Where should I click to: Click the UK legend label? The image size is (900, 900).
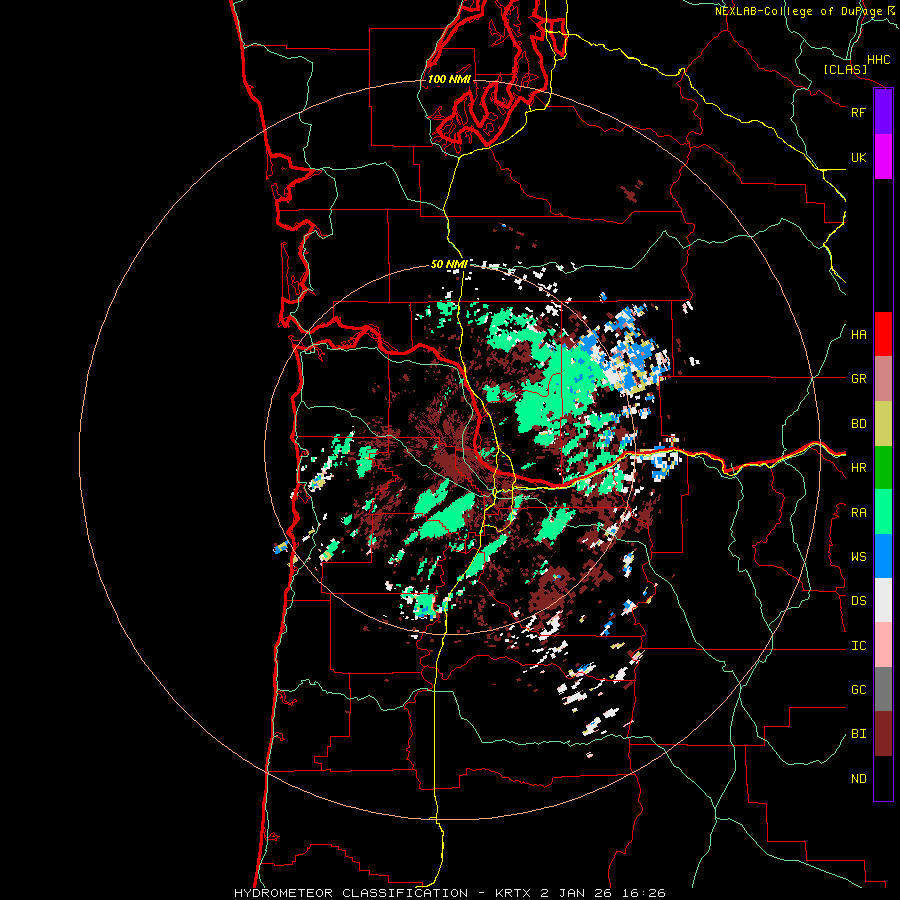pyautogui.click(x=858, y=157)
